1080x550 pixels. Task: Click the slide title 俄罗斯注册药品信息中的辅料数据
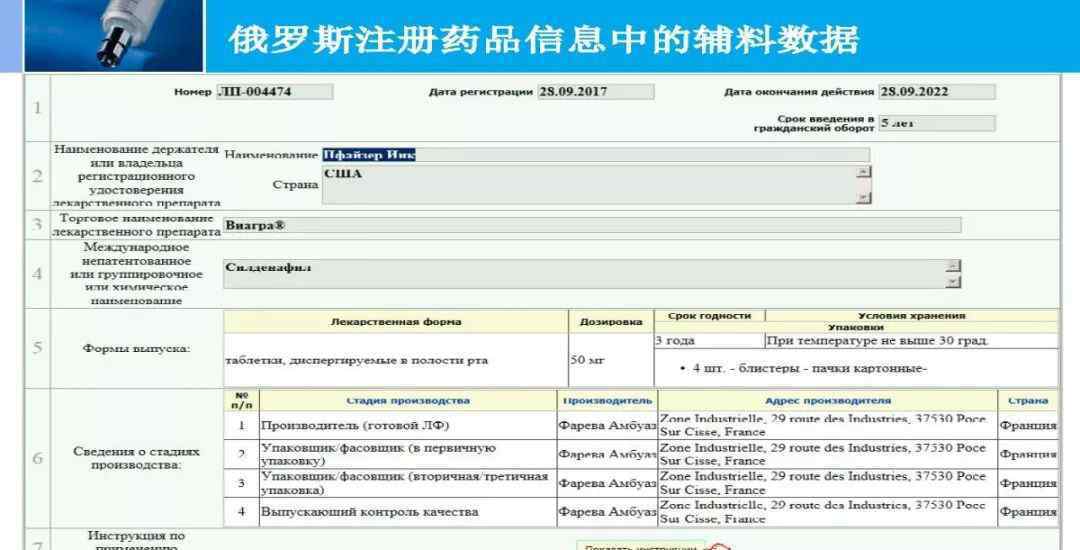click(x=544, y=40)
